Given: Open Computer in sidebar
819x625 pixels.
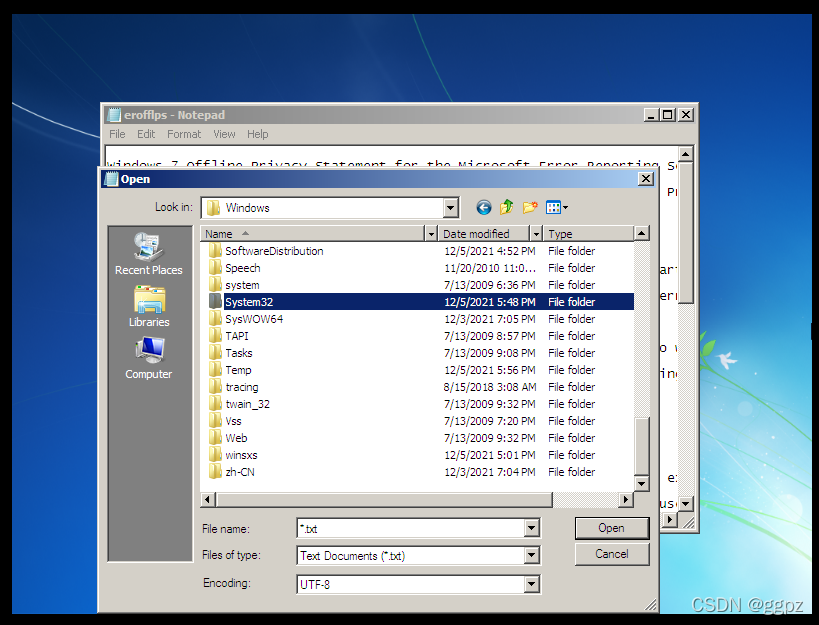Looking at the screenshot, I should click(x=149, y=358).
